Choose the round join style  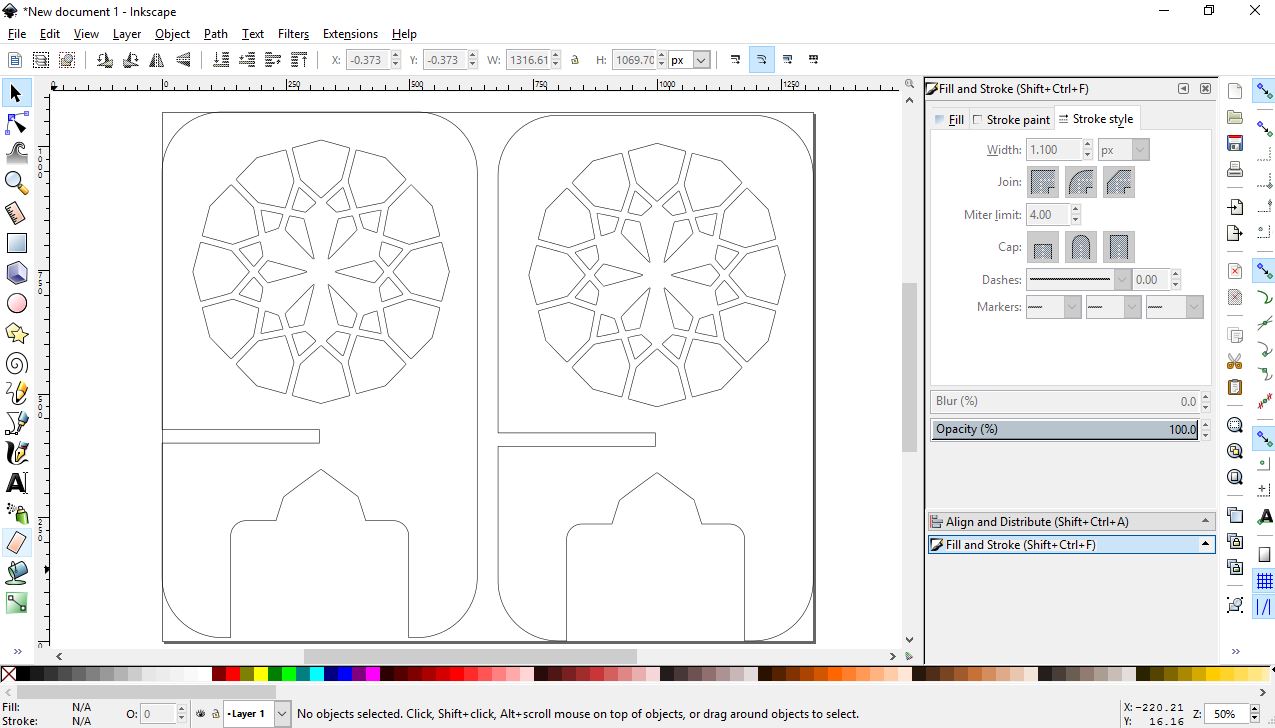1081,182
